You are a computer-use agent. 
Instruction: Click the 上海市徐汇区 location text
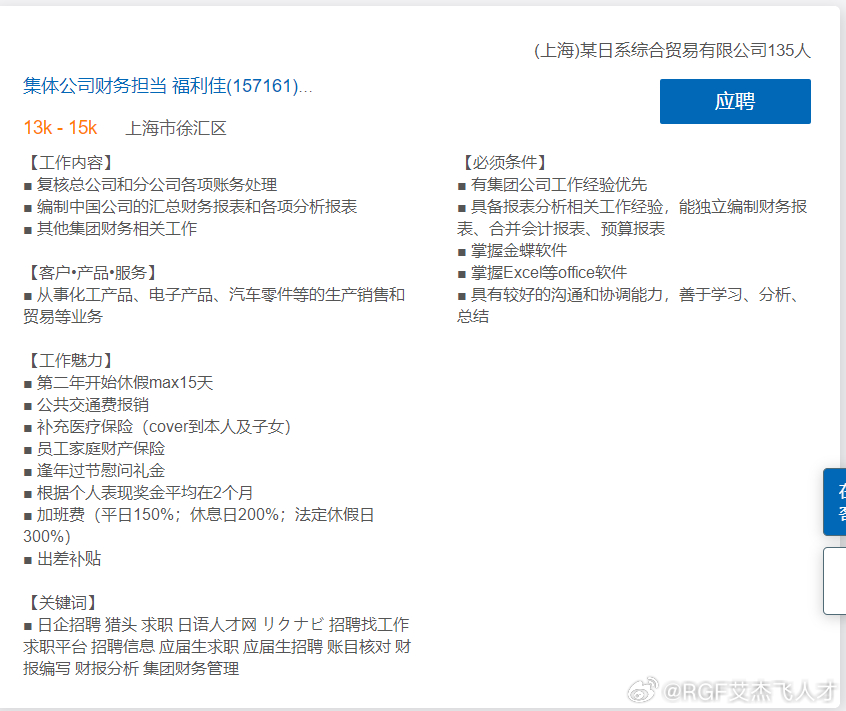[176, 128]
